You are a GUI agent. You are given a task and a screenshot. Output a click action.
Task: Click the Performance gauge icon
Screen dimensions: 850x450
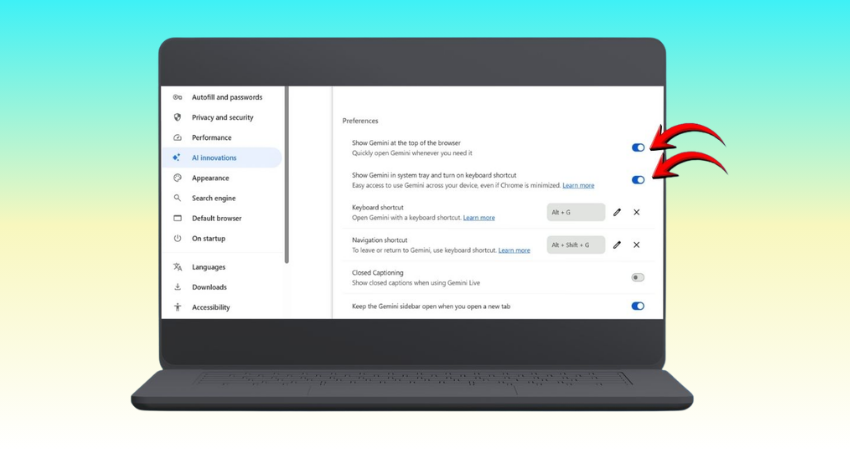(x=177, y=138)
